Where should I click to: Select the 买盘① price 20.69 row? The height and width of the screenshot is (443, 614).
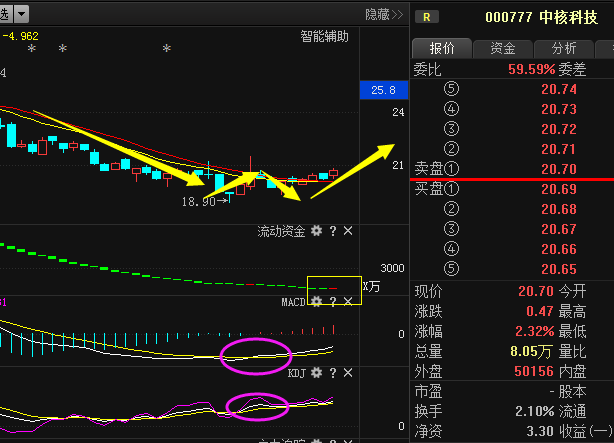point(510,189)
